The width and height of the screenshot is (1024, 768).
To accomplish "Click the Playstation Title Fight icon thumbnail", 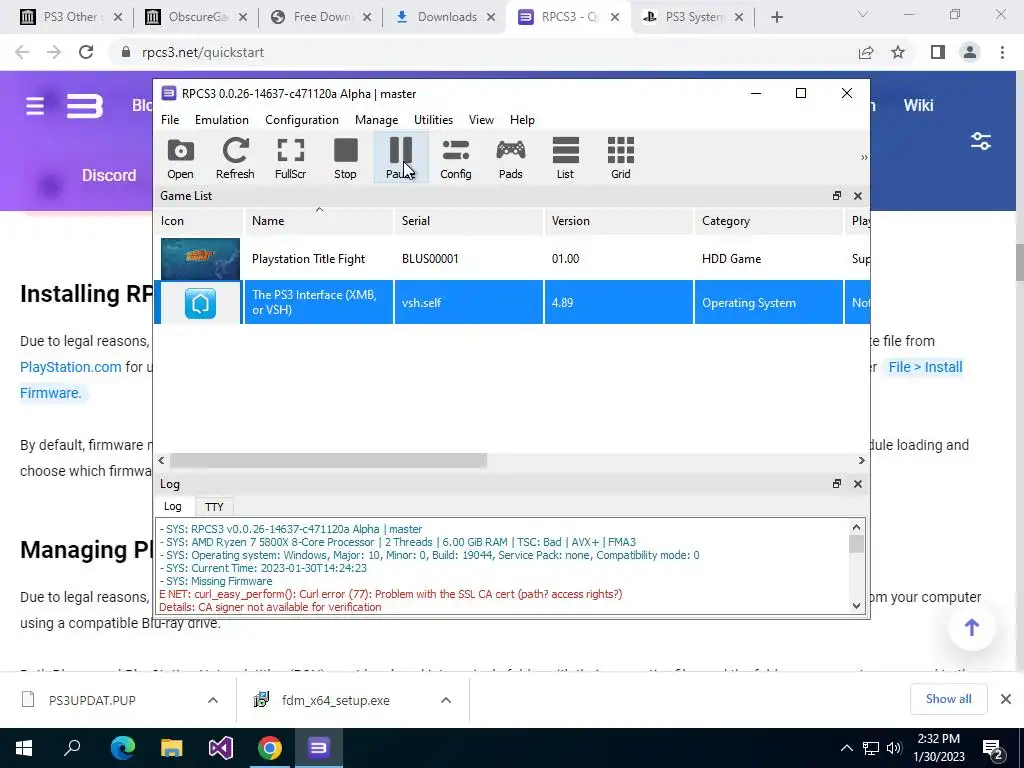I will (200, 259).
